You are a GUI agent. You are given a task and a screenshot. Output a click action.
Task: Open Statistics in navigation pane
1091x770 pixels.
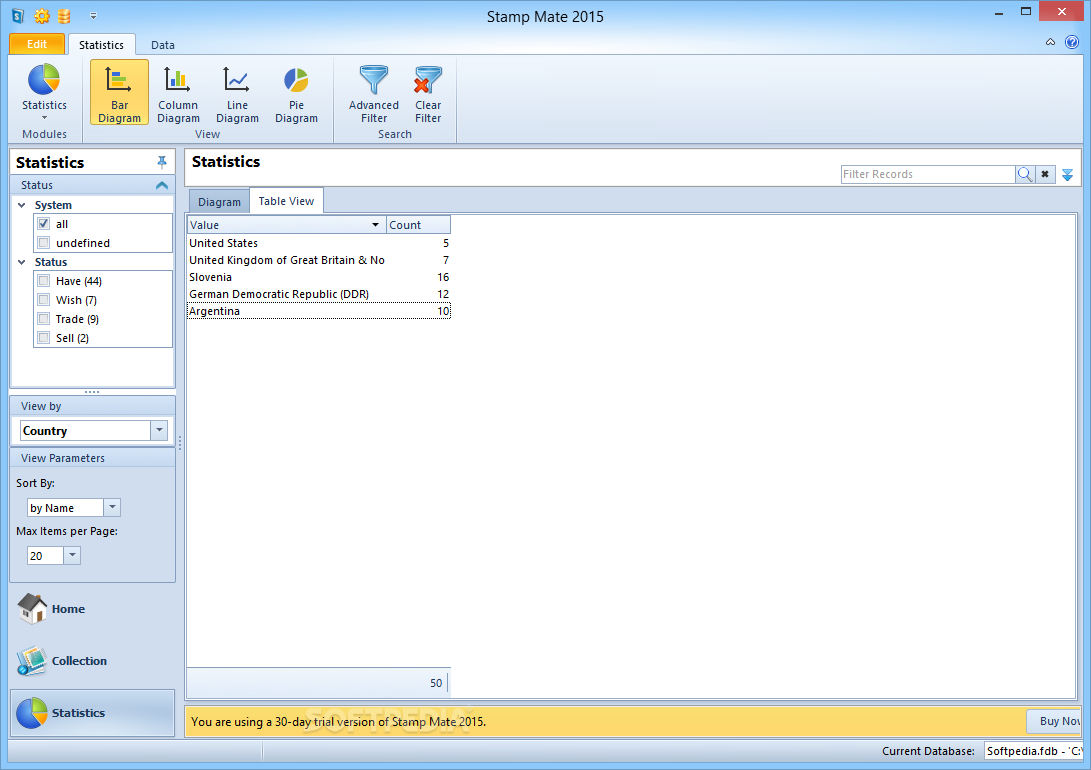(92, 713)
